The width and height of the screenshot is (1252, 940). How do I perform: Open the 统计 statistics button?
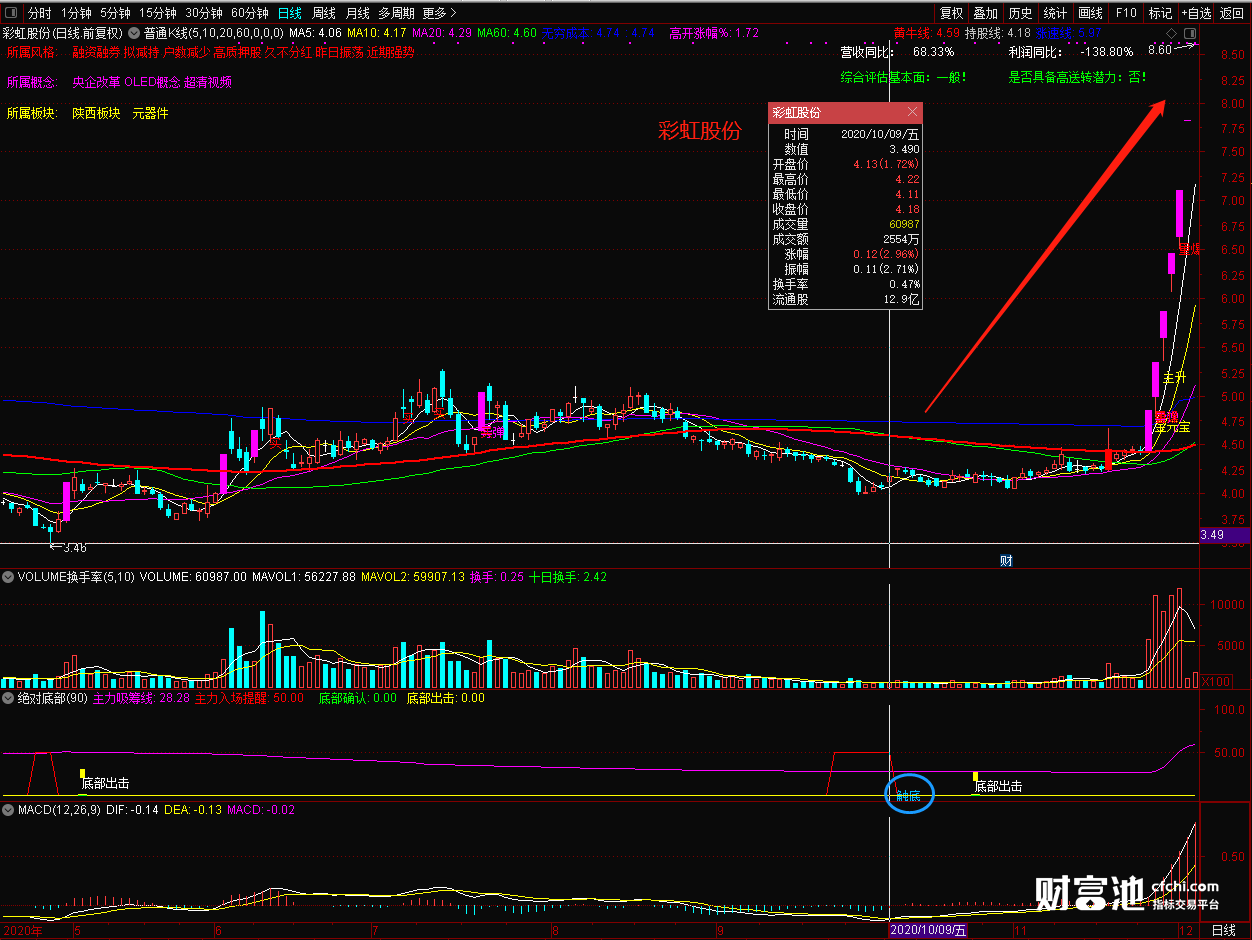click(x=1055, y=13)
